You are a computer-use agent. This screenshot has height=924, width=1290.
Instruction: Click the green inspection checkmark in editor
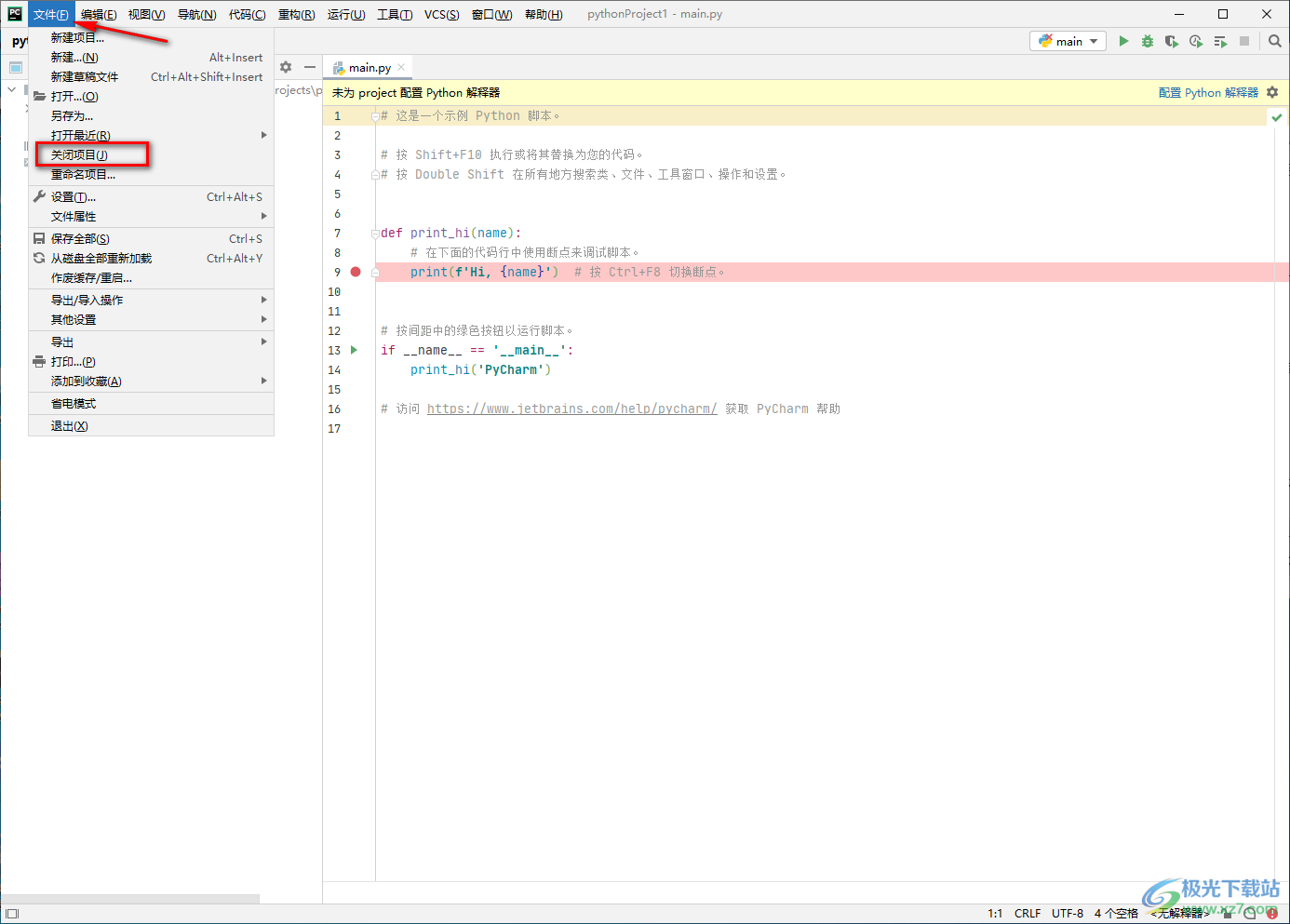(x=1277, y=116)
